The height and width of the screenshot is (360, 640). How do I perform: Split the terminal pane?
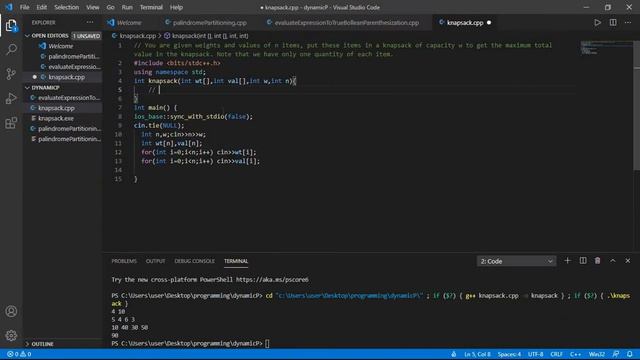583,261
